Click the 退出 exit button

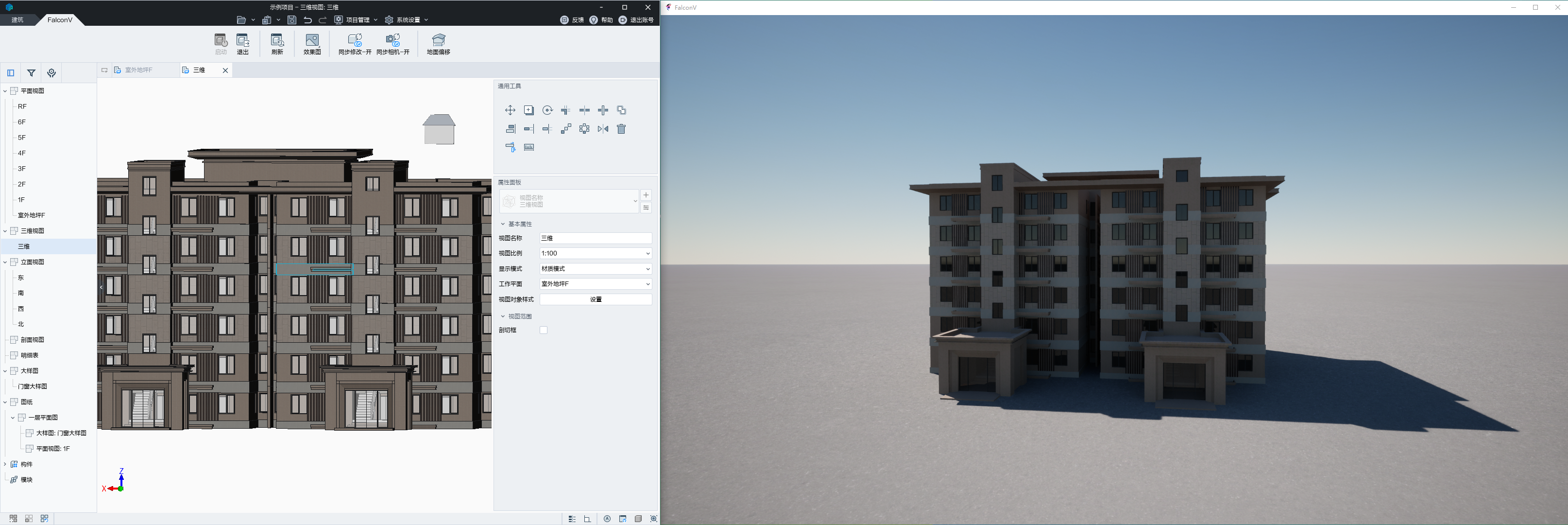point(242,44)
